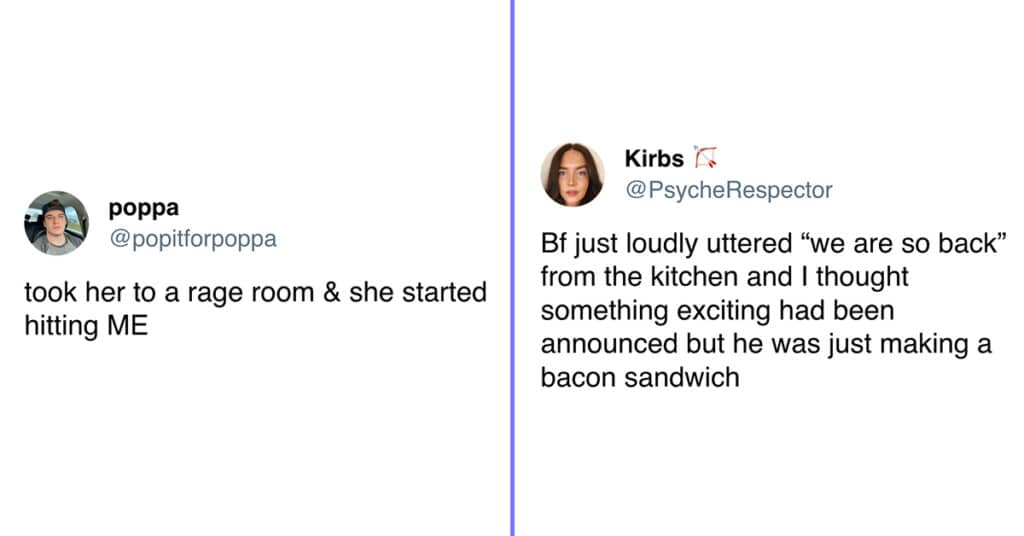Open the @popitforpoppa handle
This screenshot has width=1024, height=536.
[193, 238]
